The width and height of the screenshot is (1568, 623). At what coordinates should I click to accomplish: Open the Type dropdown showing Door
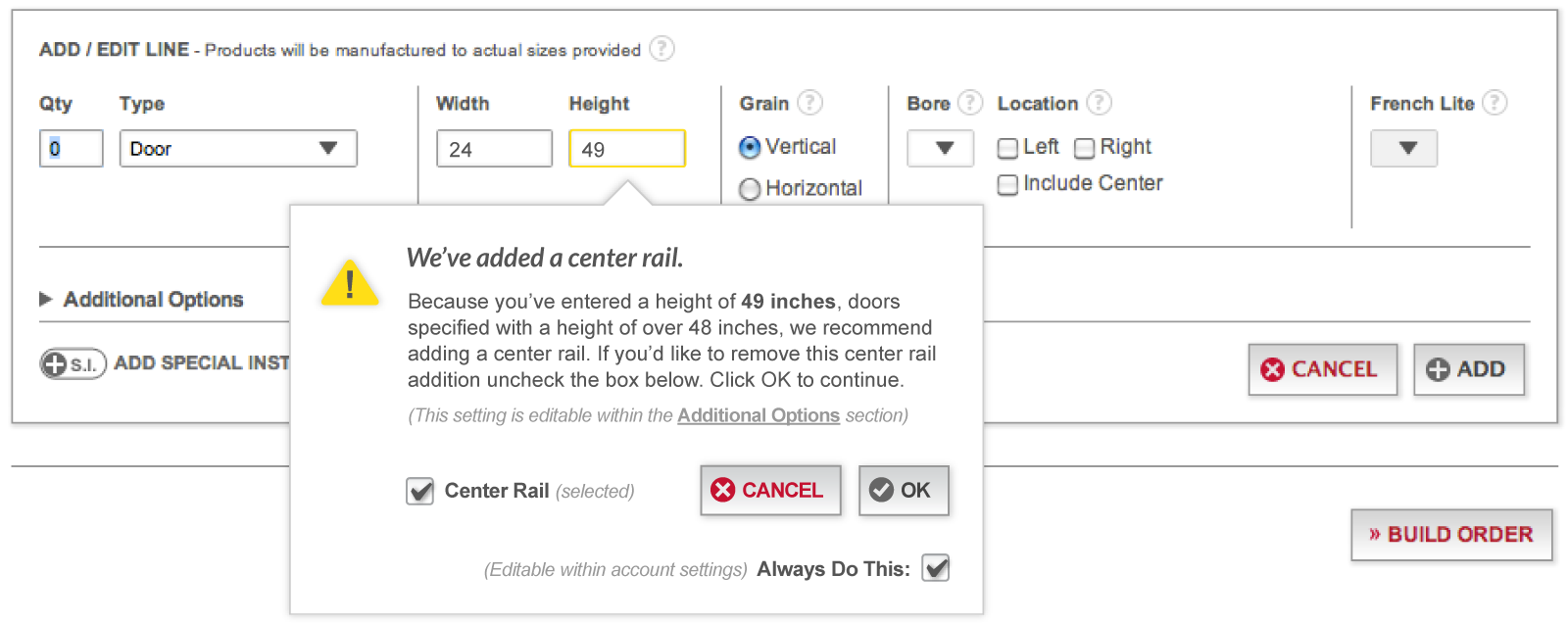coord(238,148)
